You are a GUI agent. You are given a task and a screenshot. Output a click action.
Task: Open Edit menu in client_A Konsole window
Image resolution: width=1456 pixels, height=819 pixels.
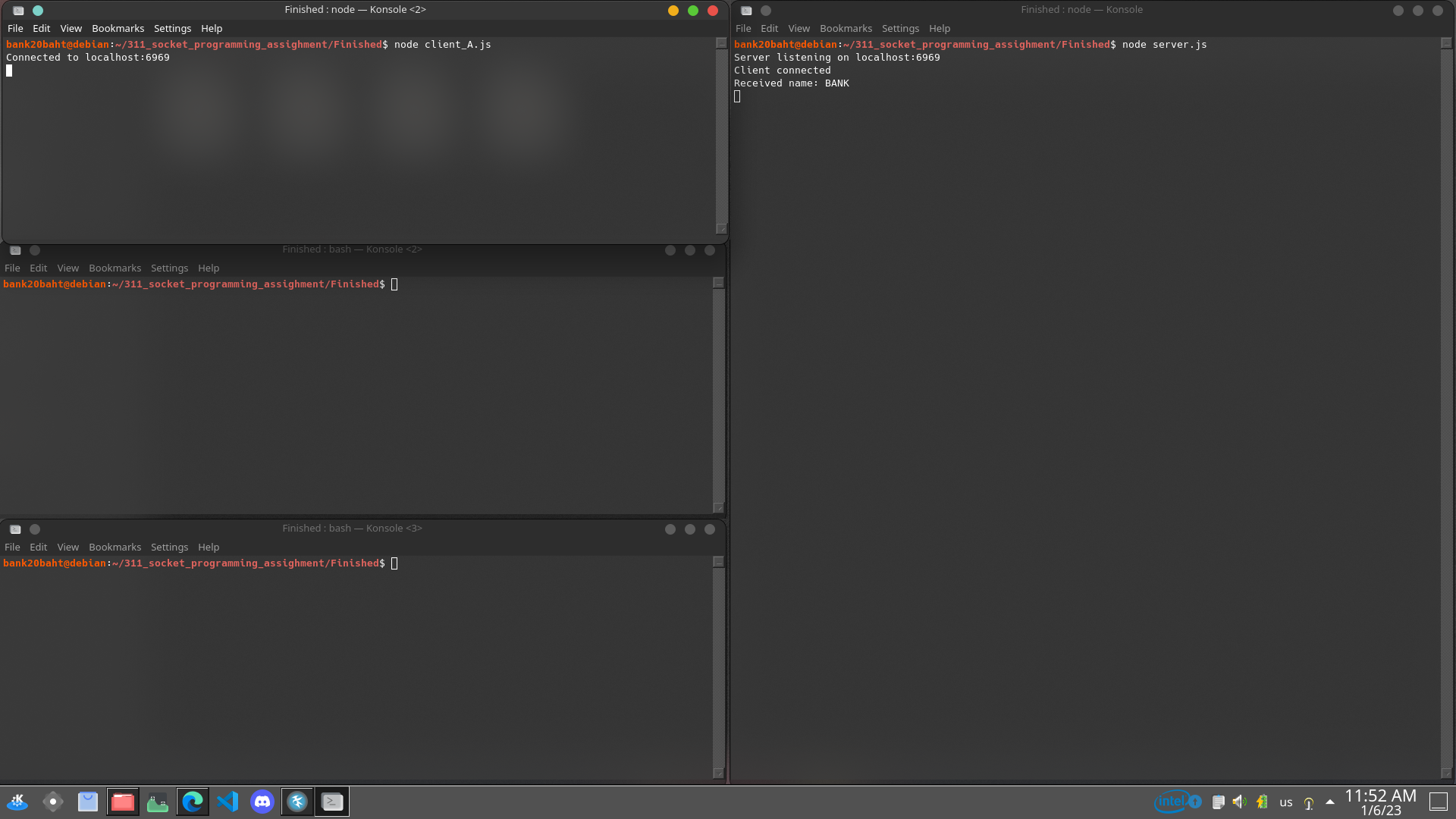(x=42, y=28)
